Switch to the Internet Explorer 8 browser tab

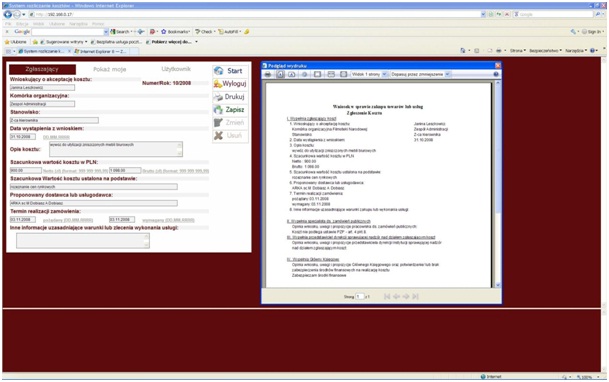tap(100, 51)
